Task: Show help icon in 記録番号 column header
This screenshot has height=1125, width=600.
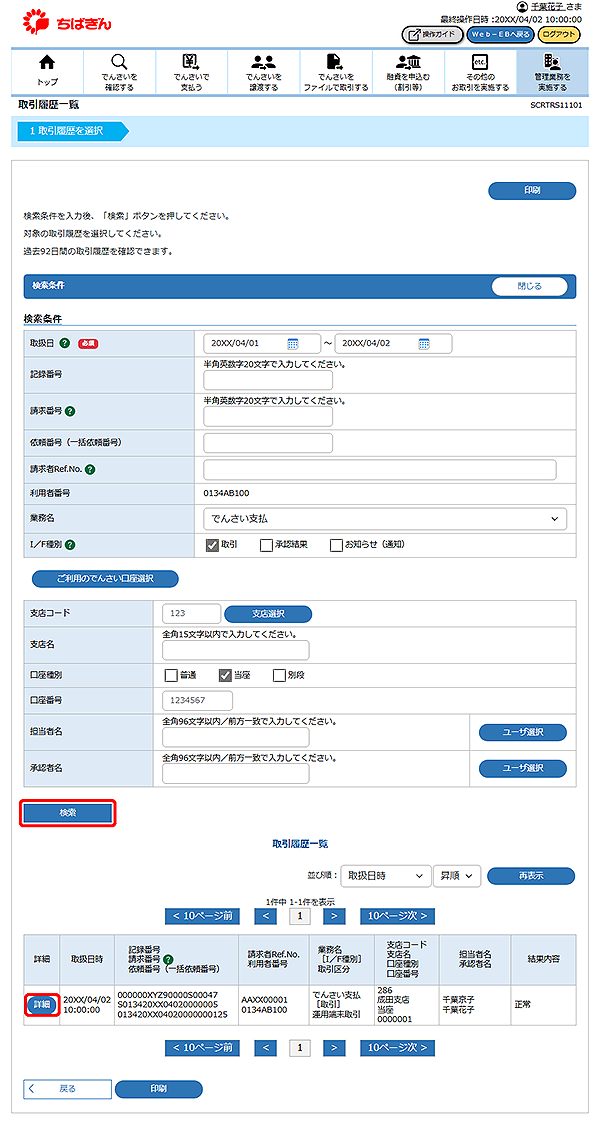Action: 168,959
